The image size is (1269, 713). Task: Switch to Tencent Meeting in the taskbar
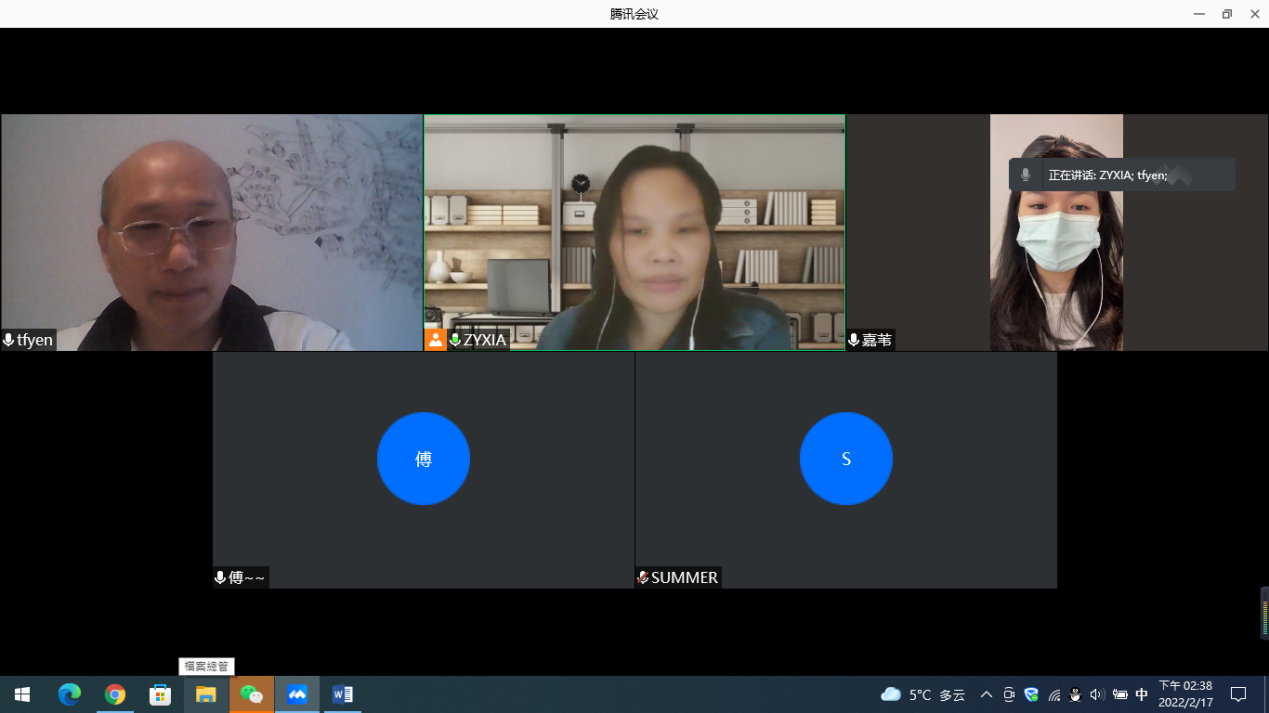coord(297,695)
